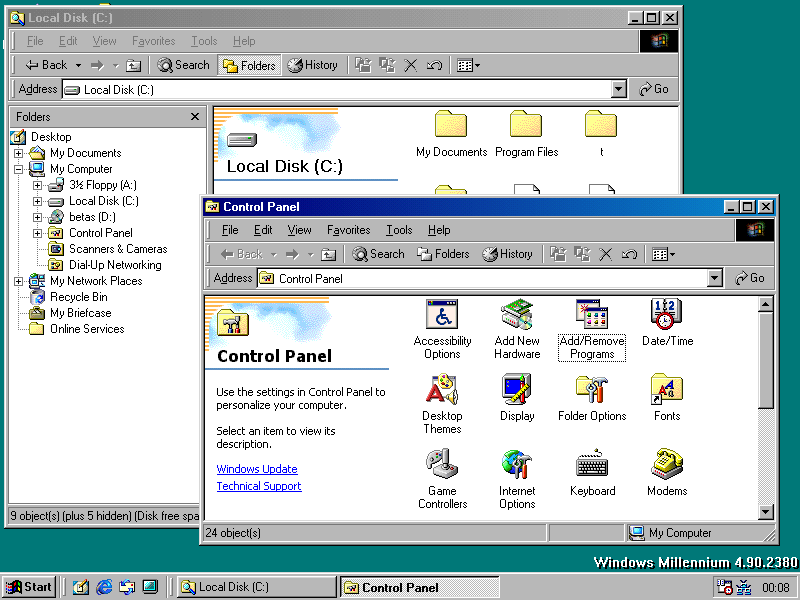Open the Folder Options icon

pyautogui.click(x=592, y=398)
